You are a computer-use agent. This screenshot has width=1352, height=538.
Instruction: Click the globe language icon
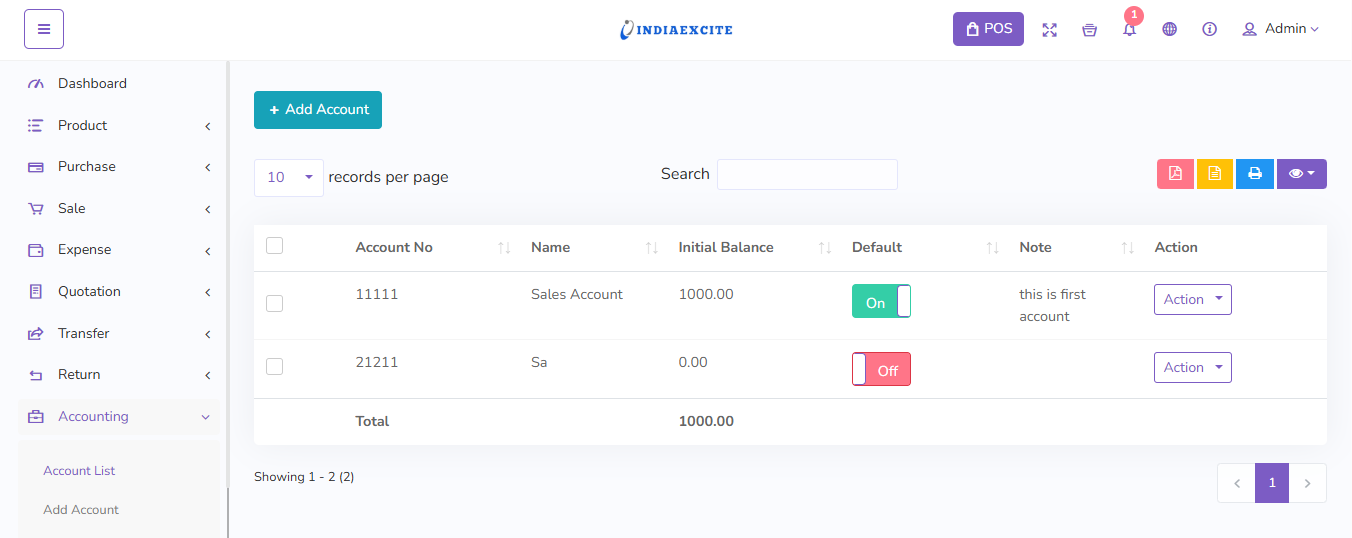click(1169, 30)
